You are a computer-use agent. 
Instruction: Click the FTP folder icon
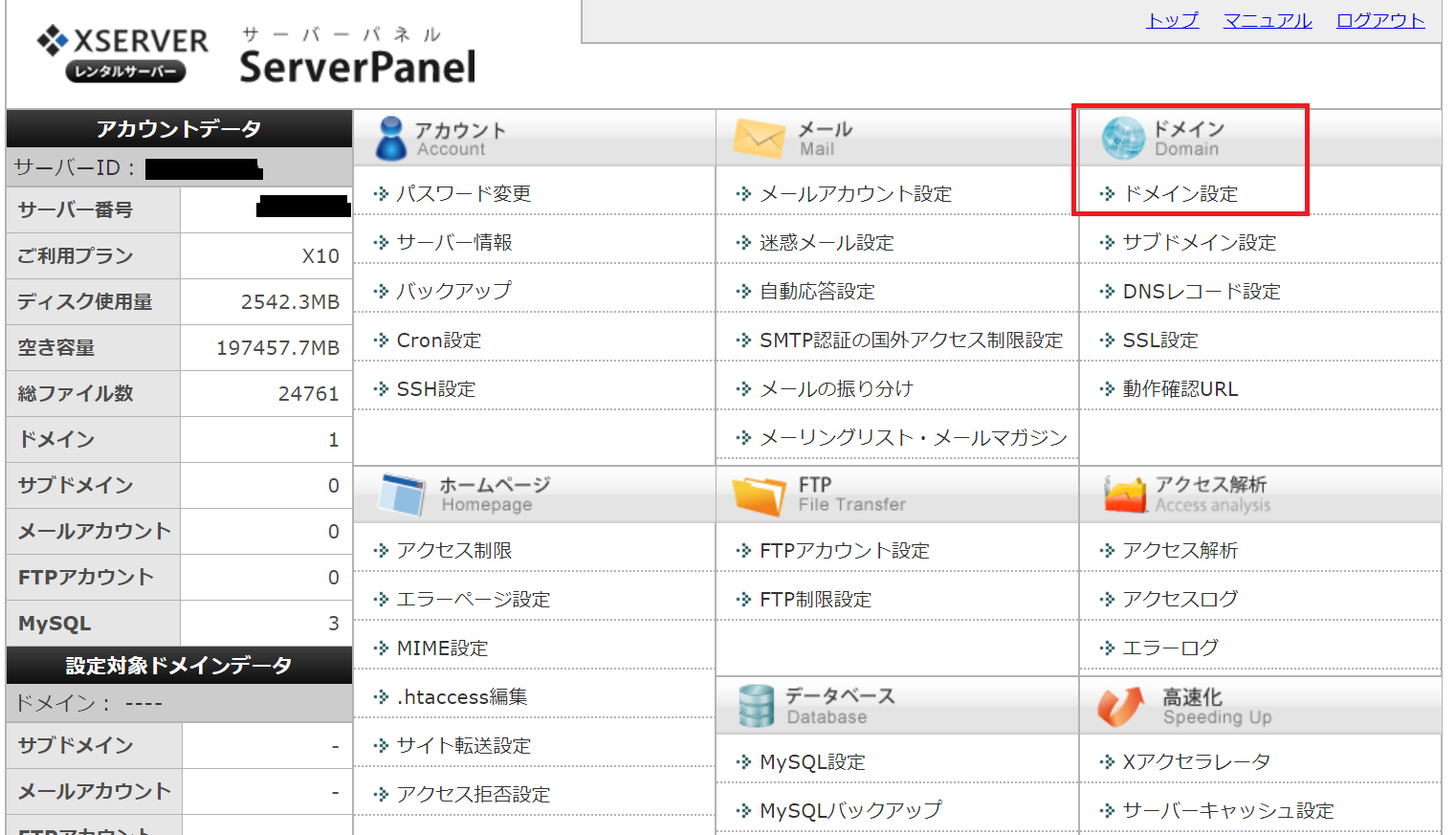[x=758, y=495]
